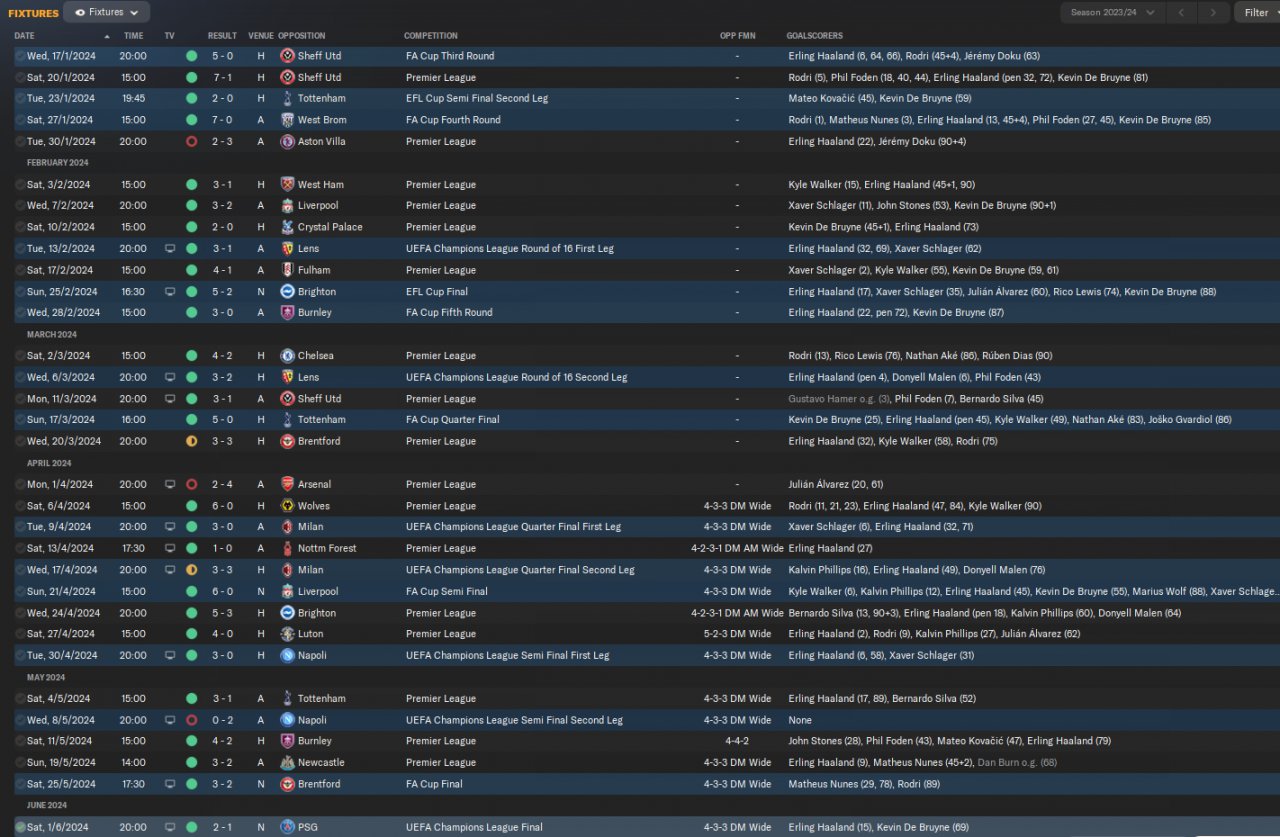Click the tick icon beside Sat, 1/6/2024

[20, 827]
